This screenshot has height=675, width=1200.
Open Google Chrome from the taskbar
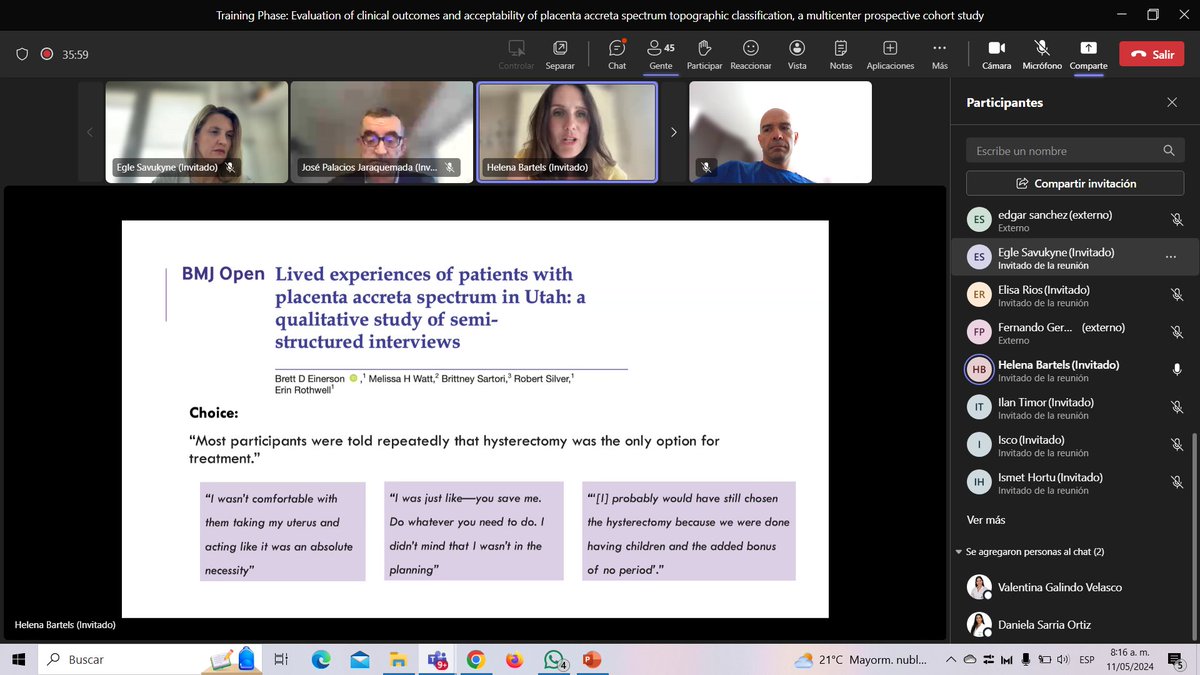click(x=476, y=659)
